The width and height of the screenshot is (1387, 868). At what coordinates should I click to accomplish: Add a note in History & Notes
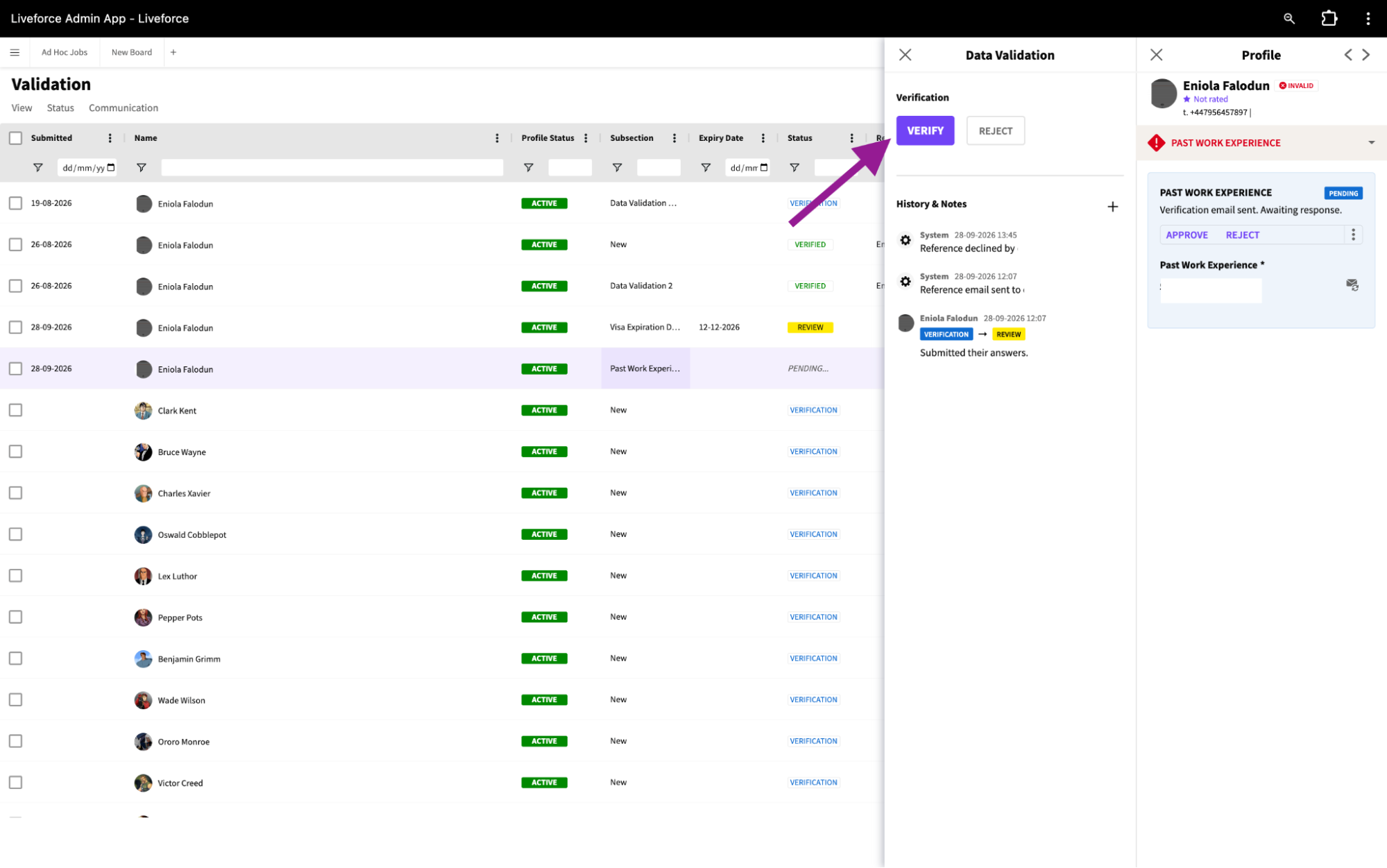coord(1112,207)
